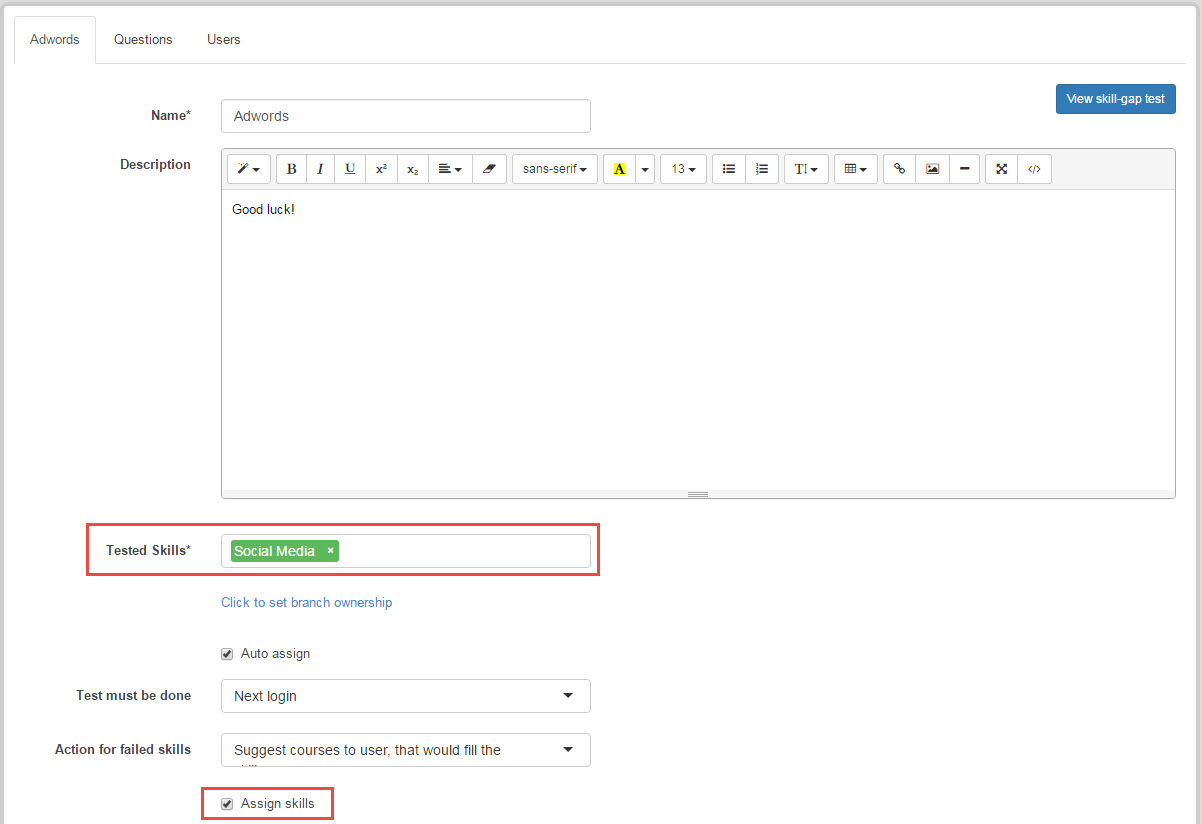Click the Tested Skills input field
The width and height of the screenshot is (1202, 824).
406,551
